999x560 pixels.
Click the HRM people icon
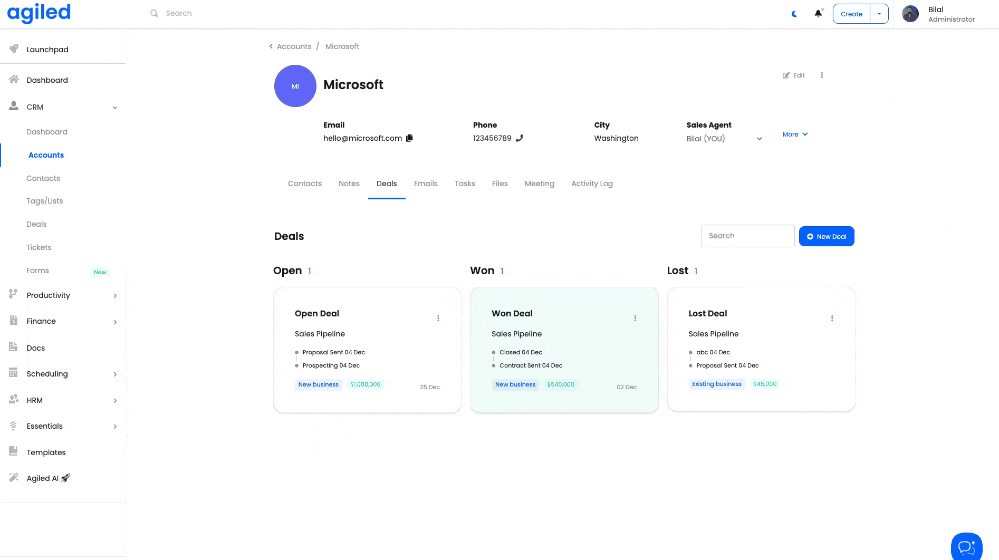click(x=13, y=399)
